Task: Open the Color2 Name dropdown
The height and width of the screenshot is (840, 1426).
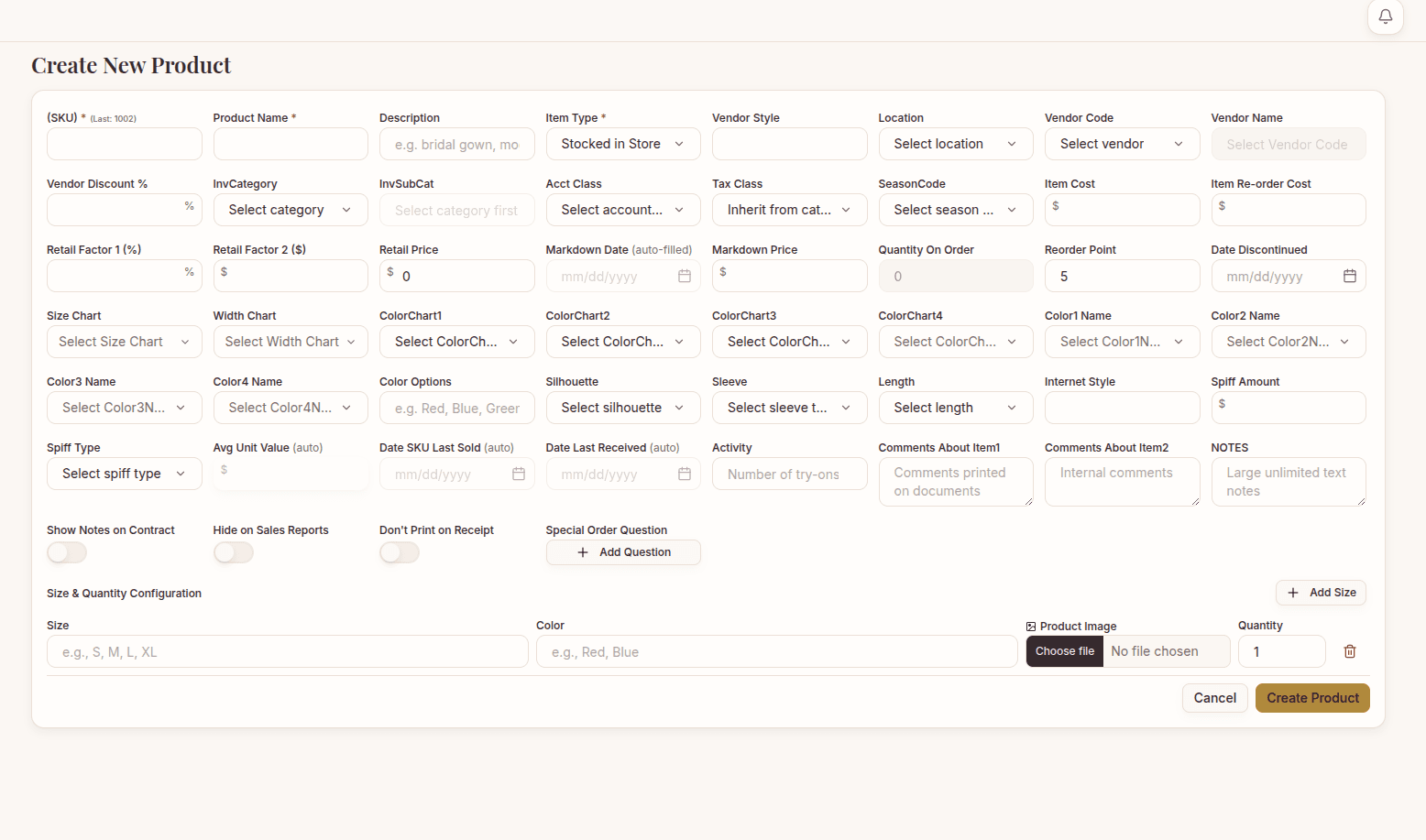Action: tap(1289, 342)
